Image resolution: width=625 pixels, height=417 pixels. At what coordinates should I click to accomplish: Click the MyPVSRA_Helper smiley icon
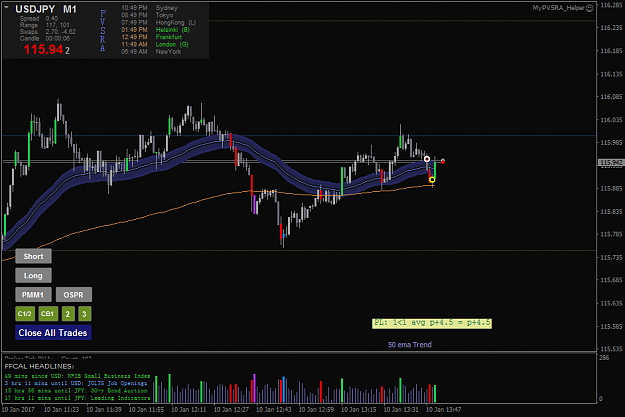(x=590, y=8)
